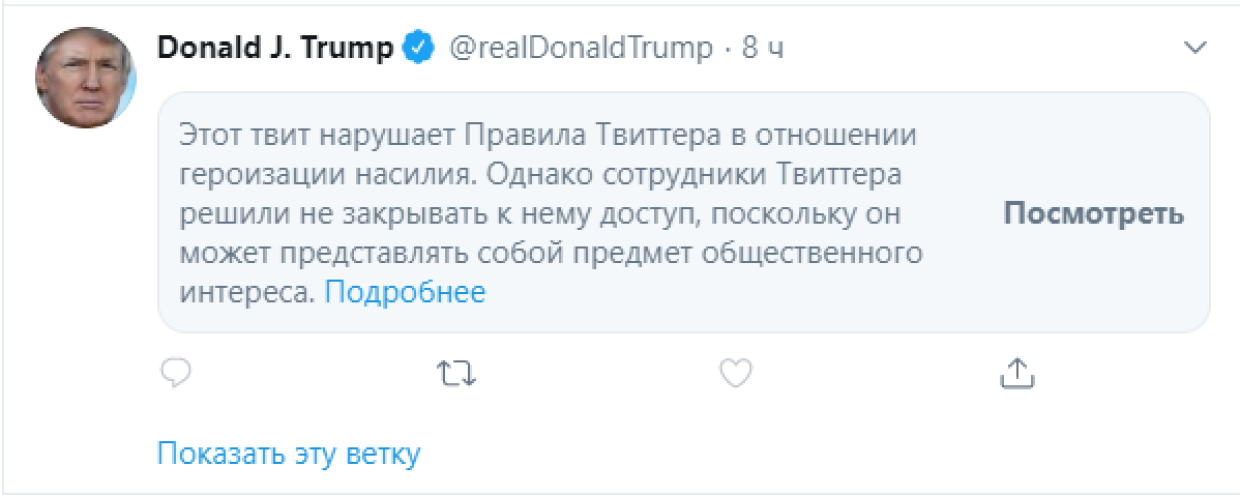This screenshot has height=495, width=1240.
Task: Open the Donald J. Trump display name
Action: pos(275,48)
